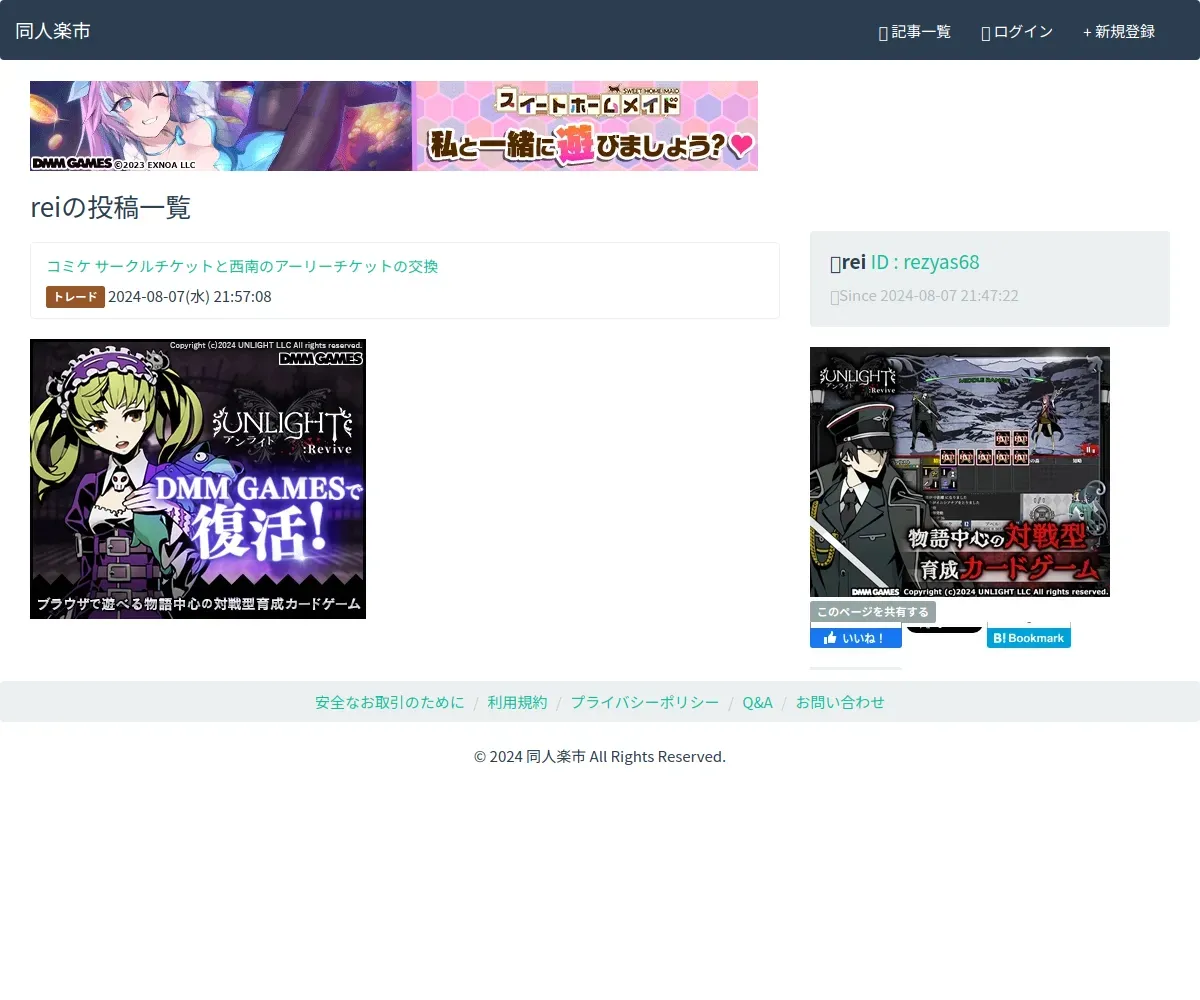Select the トレード tag badge
1200x1000 pixels.
coord(75,297)
